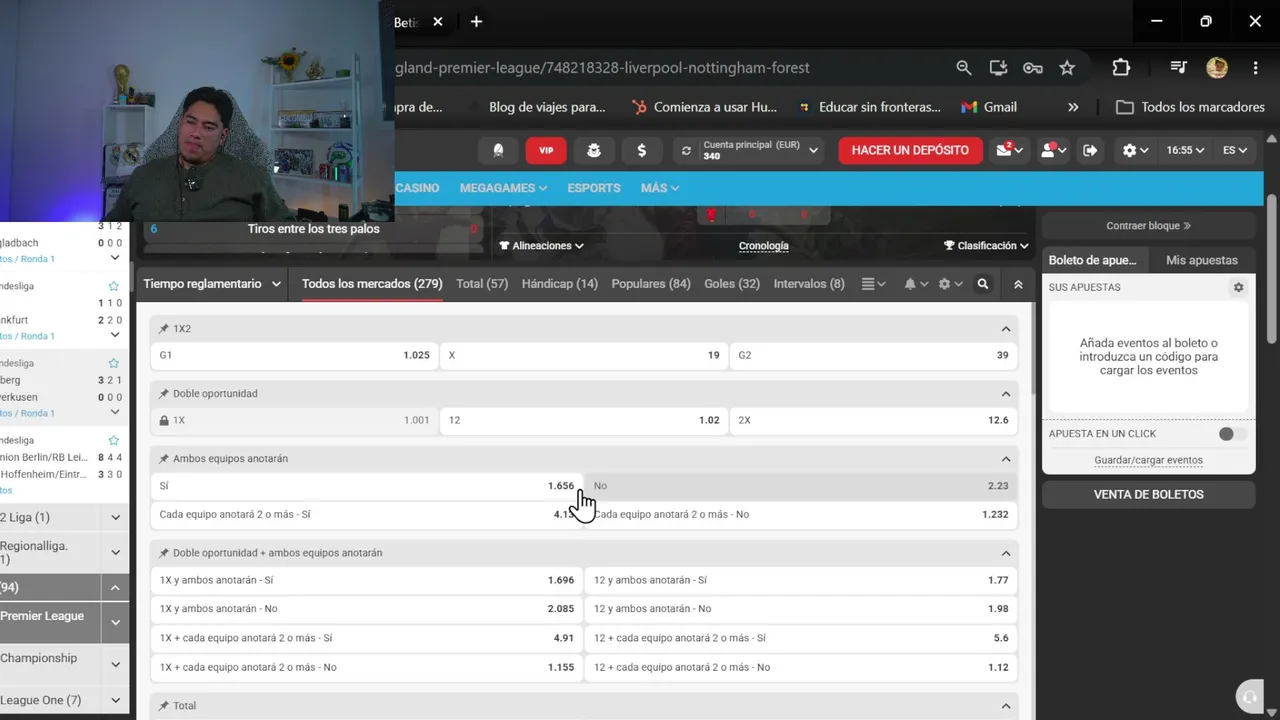This screenshot has height=720, width=1280.
Task: Expand the Championship league list
Action: point(115,664)
